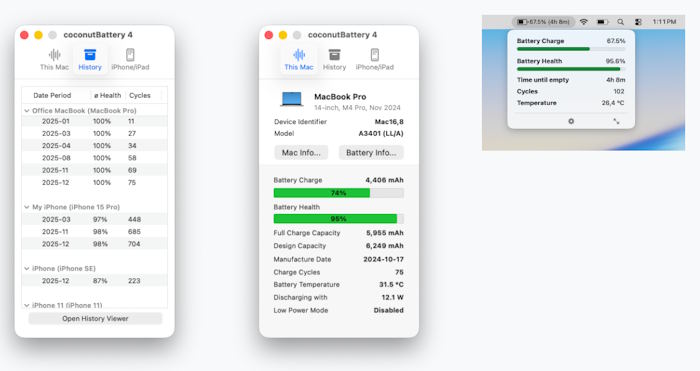Image resolution: width=700 pixels, height=371 pixels.
Task: Select the 2025-12 row with 704 cycles
Action: click(95, 244)
